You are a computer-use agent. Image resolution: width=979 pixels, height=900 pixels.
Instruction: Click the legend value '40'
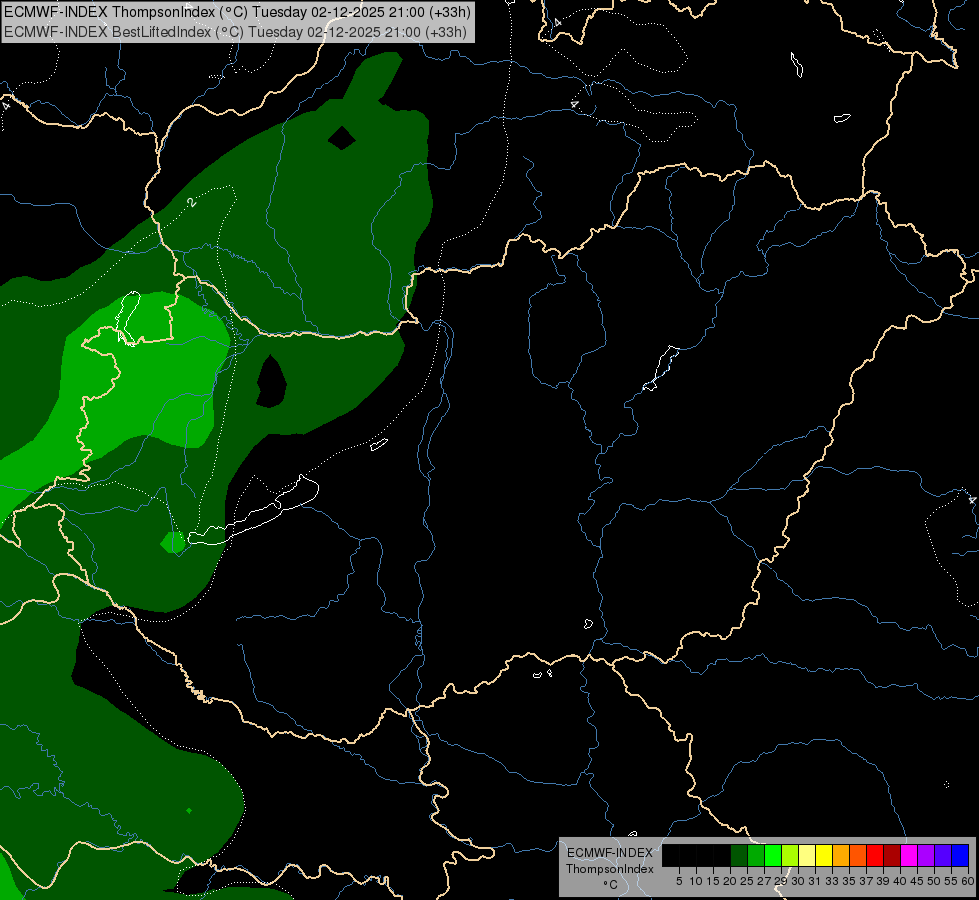[900, 881]
